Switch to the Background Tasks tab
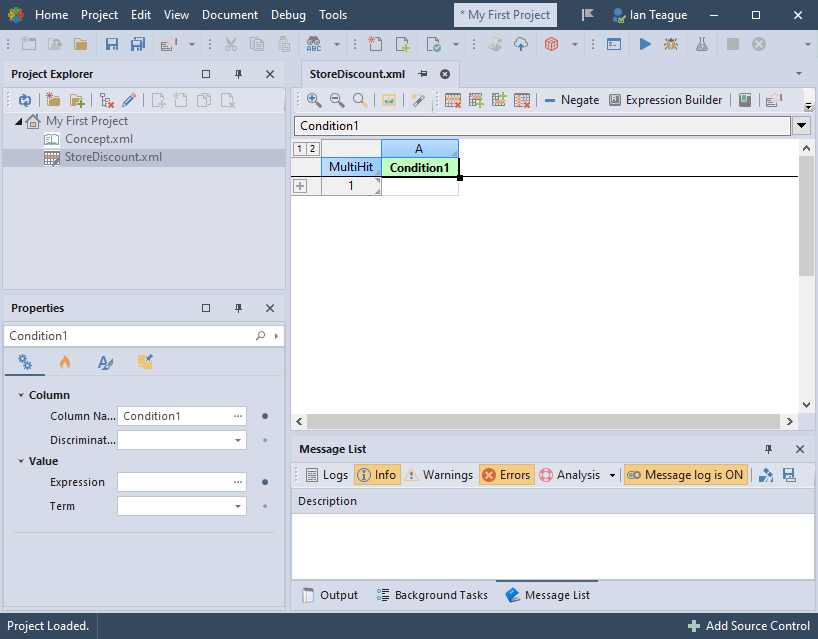Screen dimensions: 818x639 [x=432, y=595]
